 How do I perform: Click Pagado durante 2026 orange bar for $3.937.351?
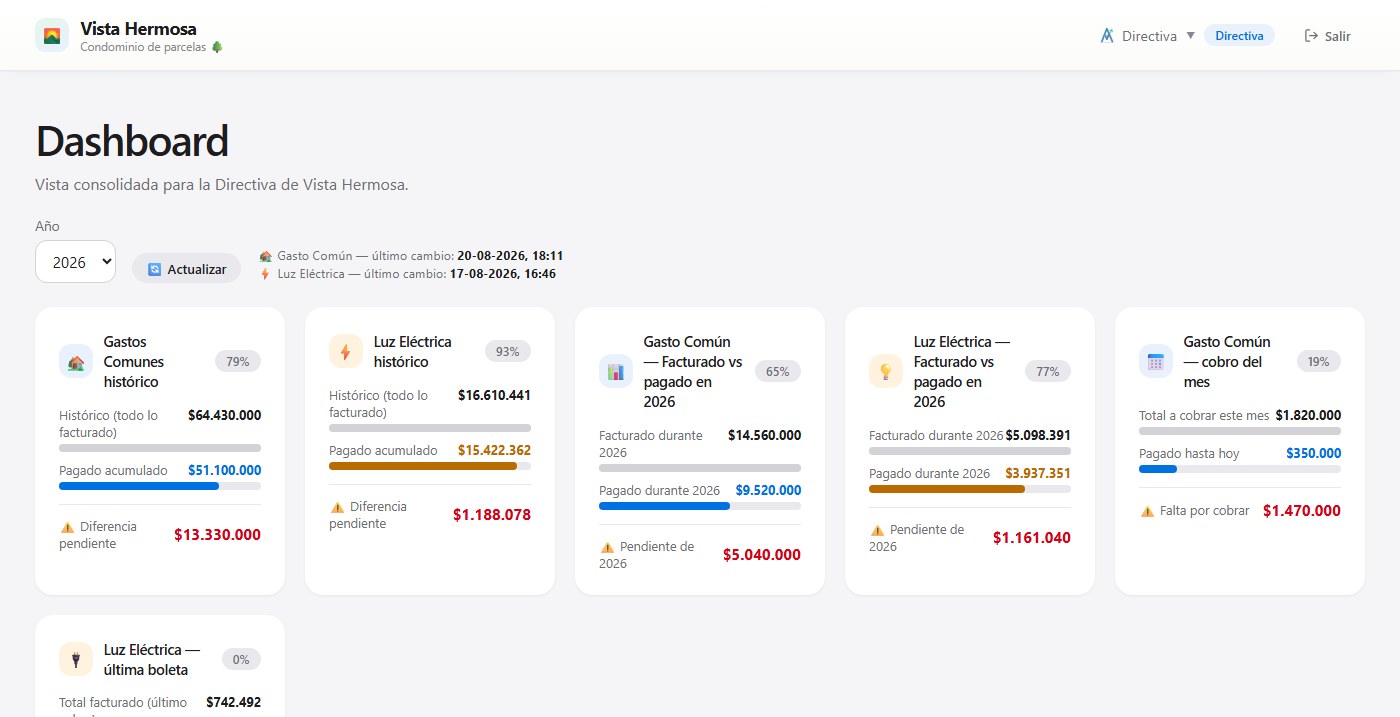coord(970,489)
